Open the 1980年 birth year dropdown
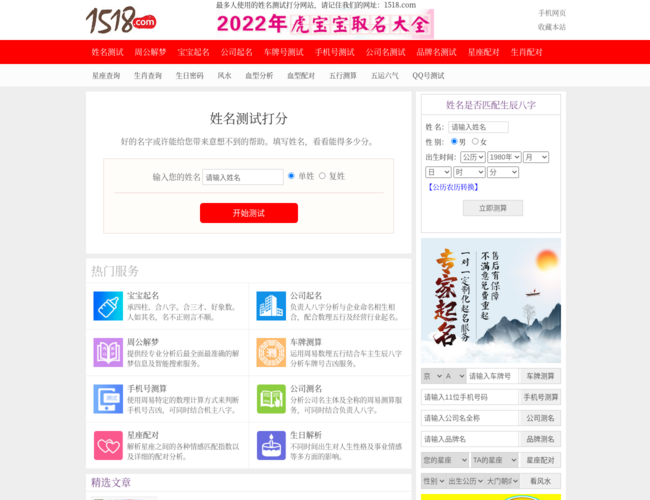This screenshot has width=650, height=500. [x=504, y=157]
